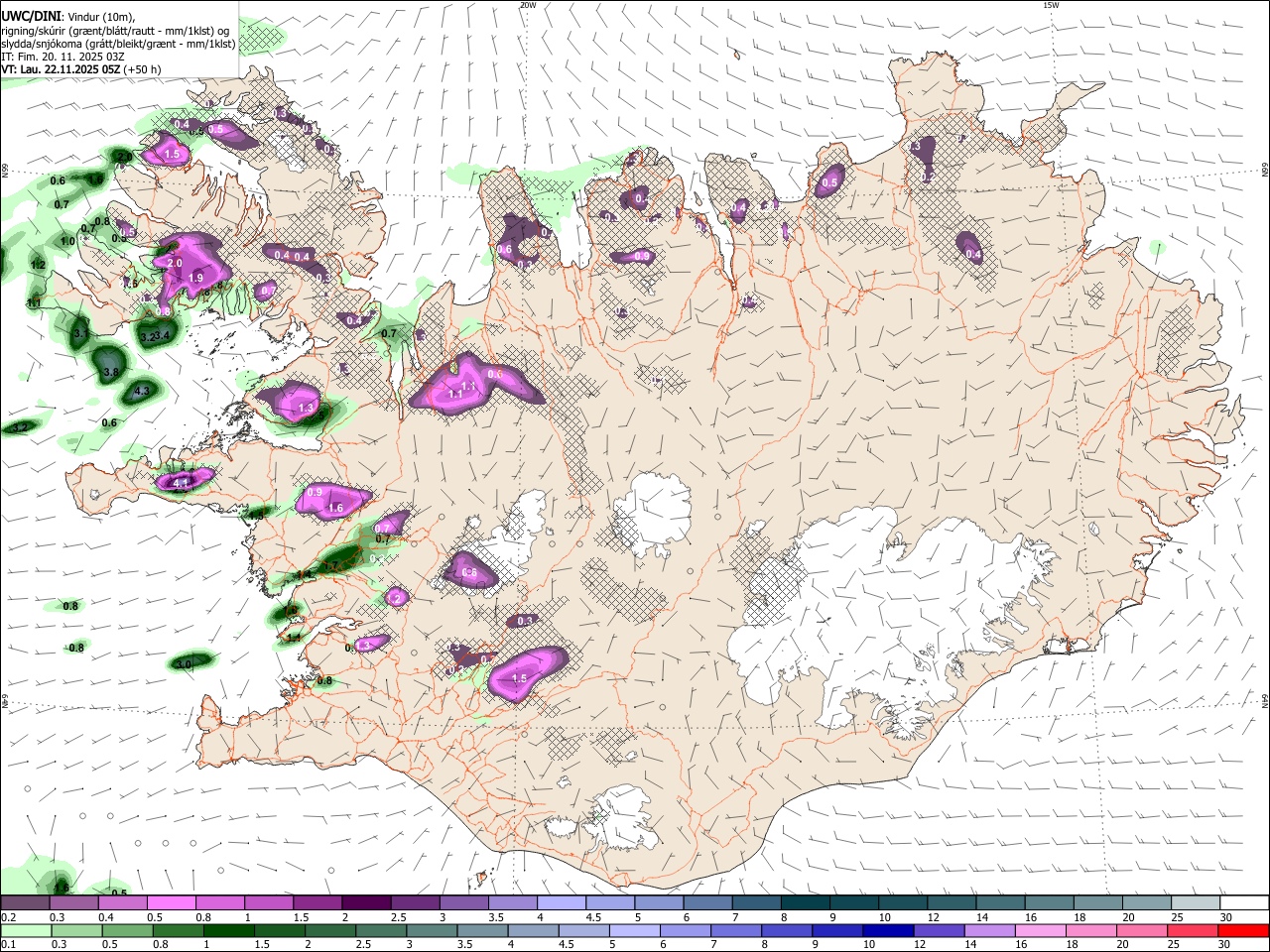Click the rain swatch between 25 and 30
This screenshot has height=952, width=1270.
pyautogui.click(x=1194, y=931)
